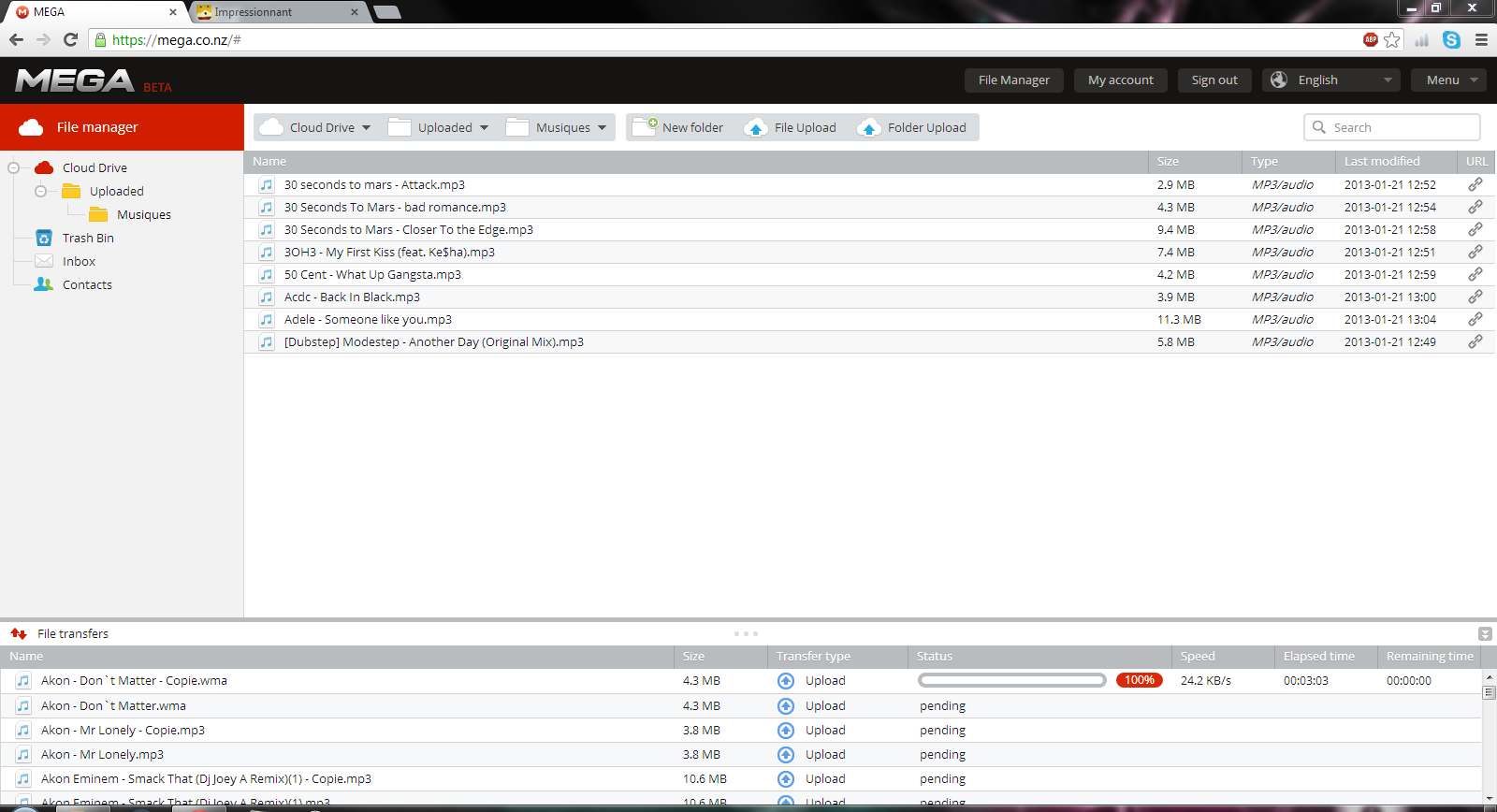Screen dimensions: 1497x812
Task: Click link icon for Adele - Someone like you.mp3
Action: click(1475, 319)
